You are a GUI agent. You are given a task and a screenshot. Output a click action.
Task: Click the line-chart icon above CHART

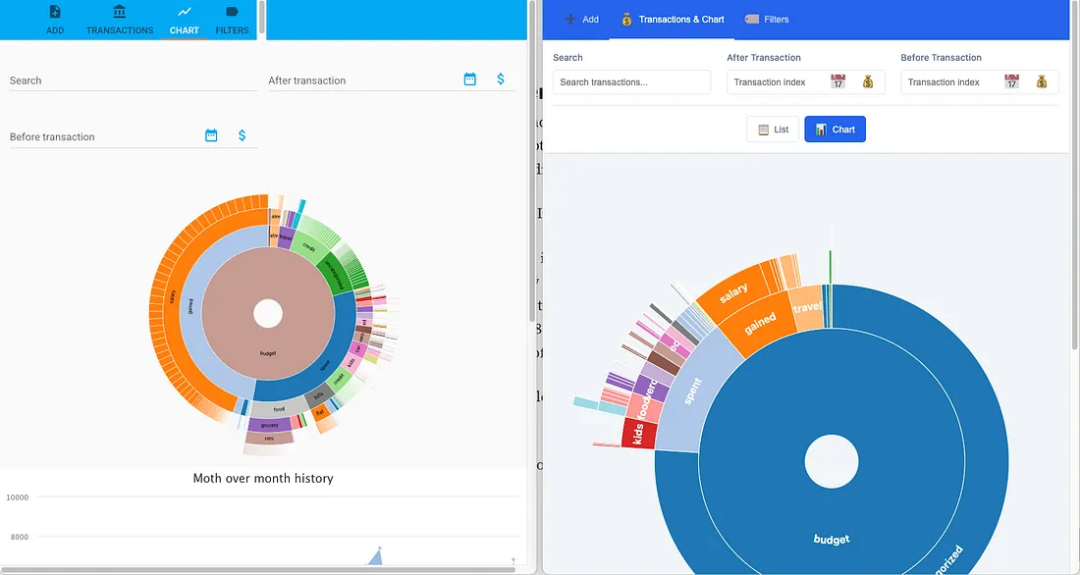[x=184, y=12]
